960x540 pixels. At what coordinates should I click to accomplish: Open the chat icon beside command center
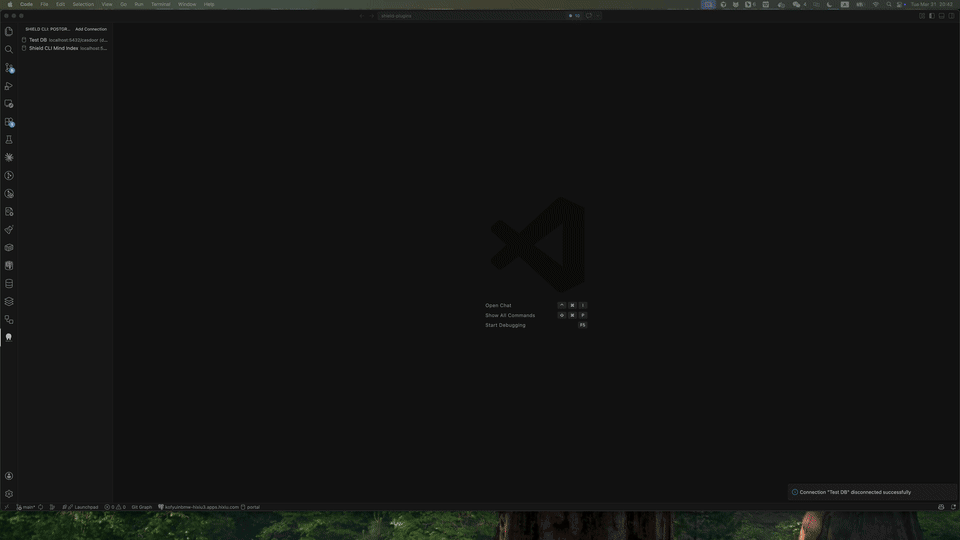click(x=589, y=16)
